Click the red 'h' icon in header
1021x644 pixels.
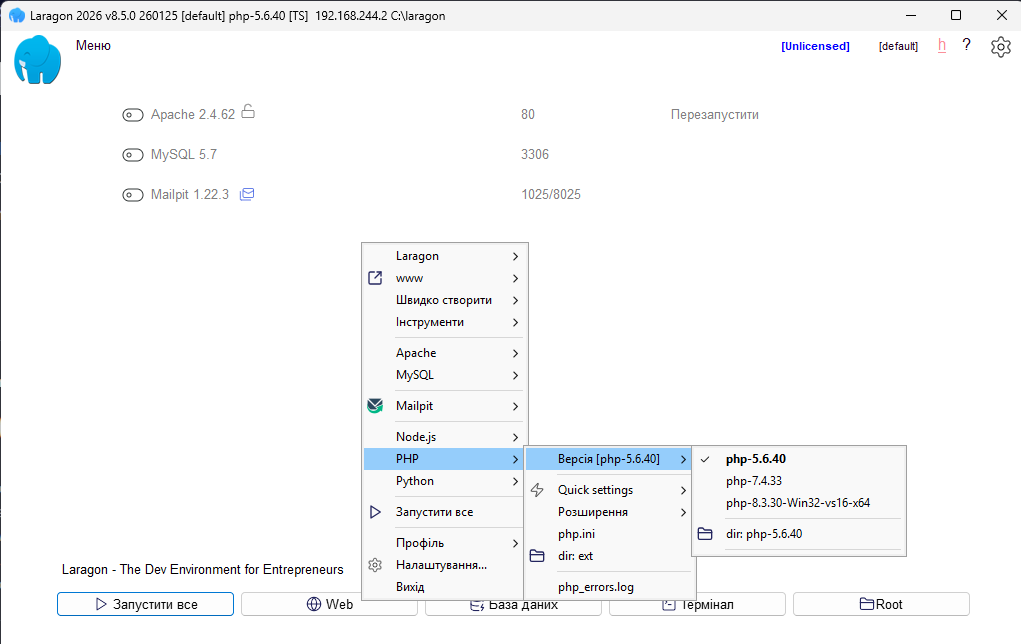coord(942,45)
